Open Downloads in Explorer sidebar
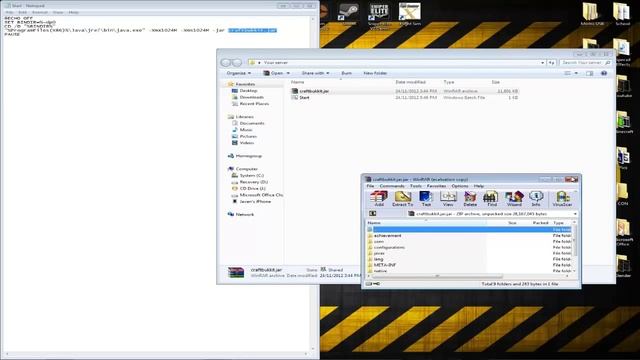Screen dimensions: 640x360 pos(251,97)
